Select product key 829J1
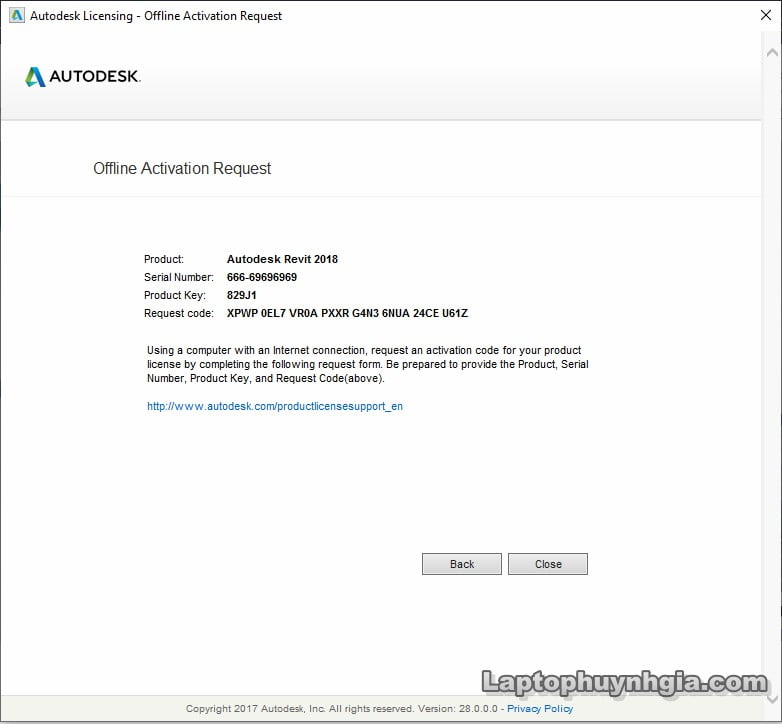Screen dimensions: 782x724 tap(241, 295)
